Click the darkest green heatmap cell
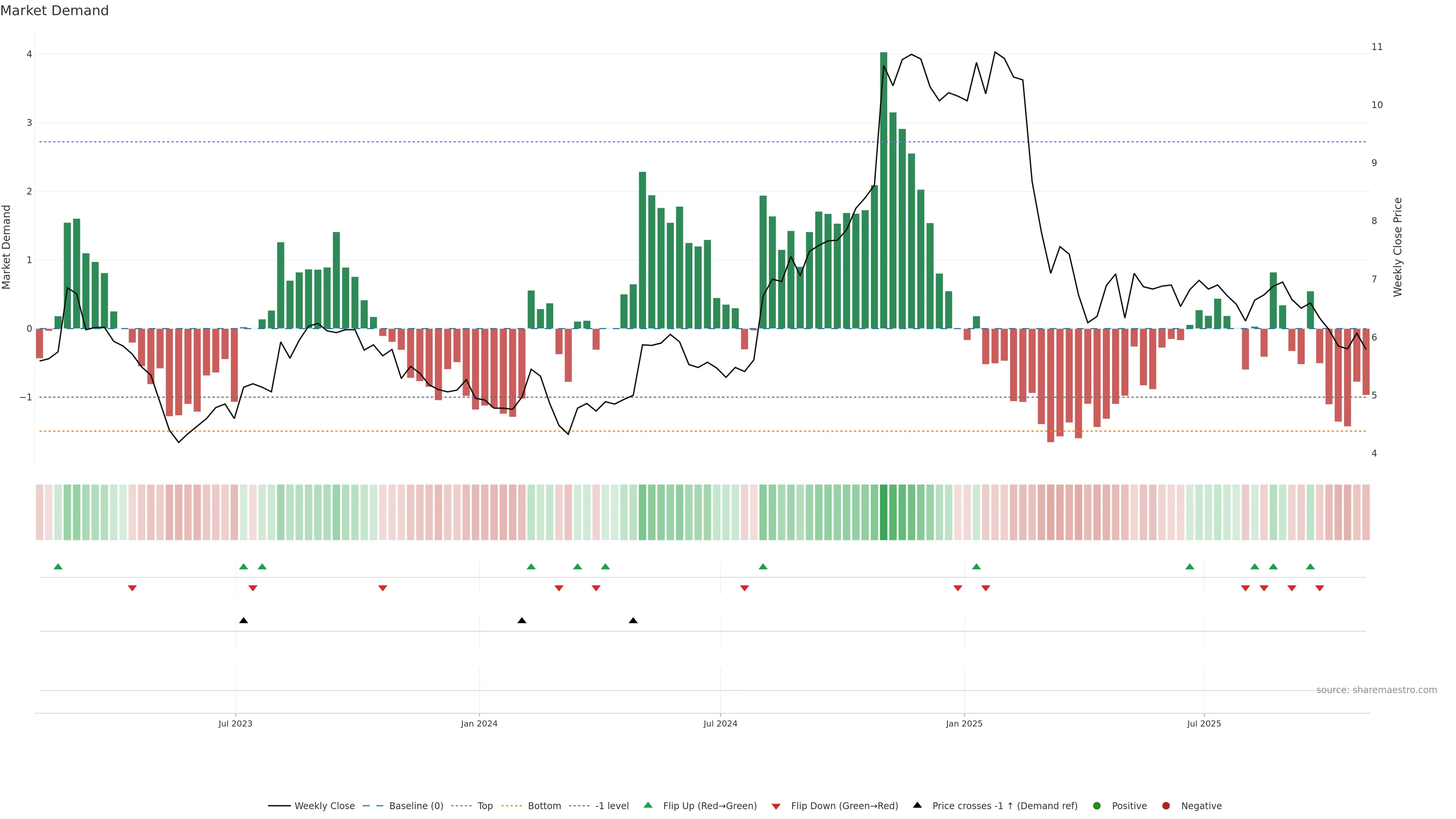Viewport: 1456px width, 819px height. [883, 512]
